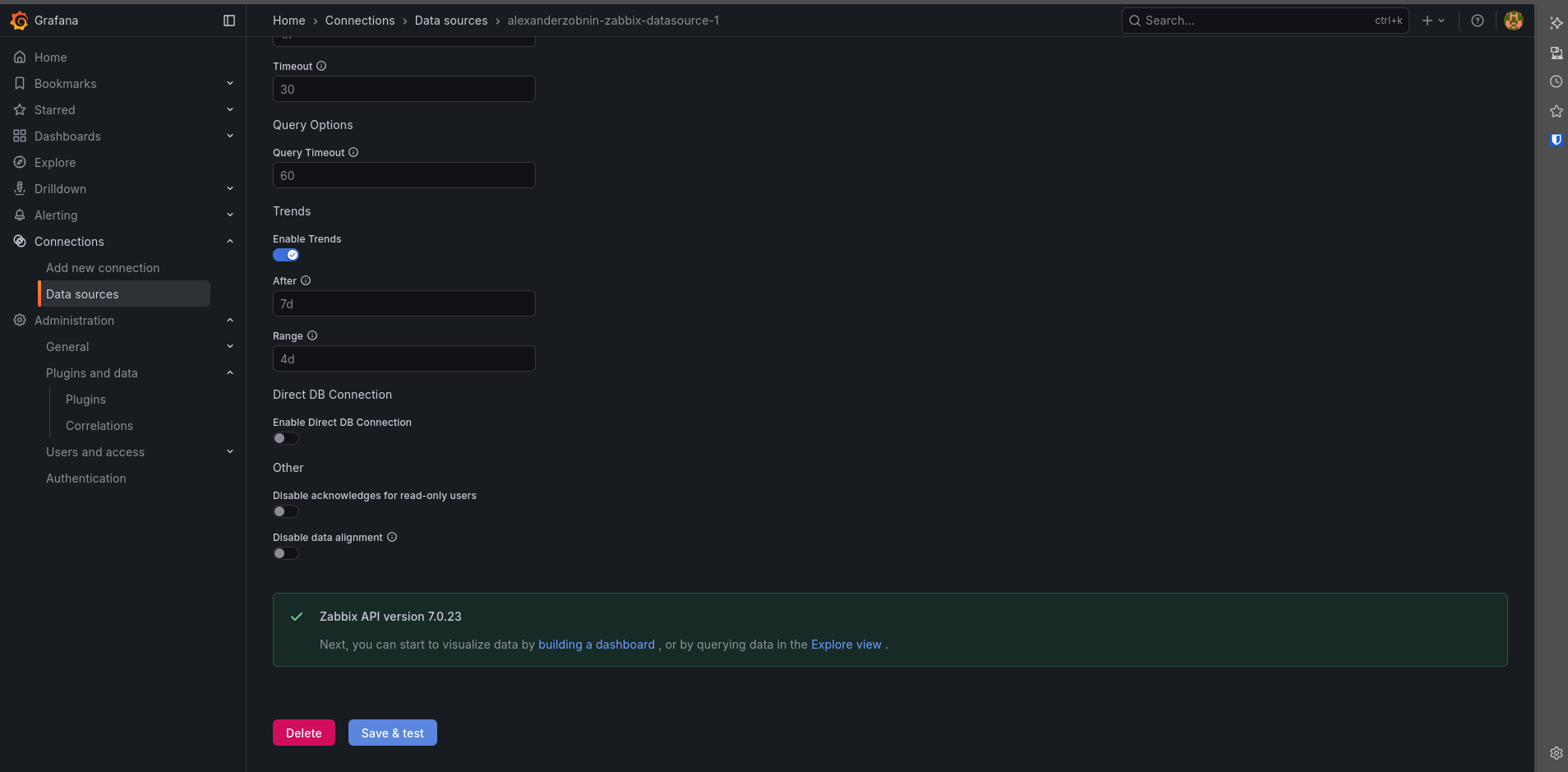Toggle the sidebar dock menu icon

(x=229, y=21)
